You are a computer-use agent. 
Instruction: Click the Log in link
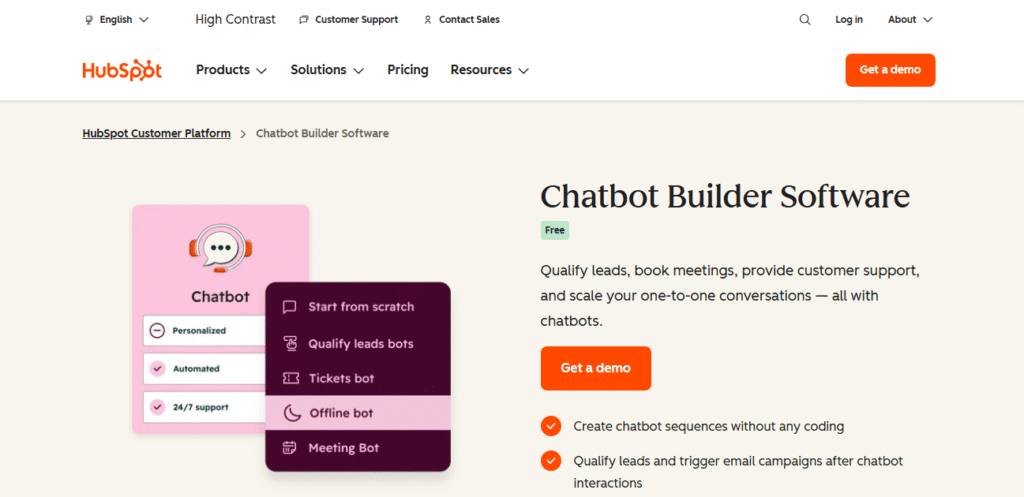(x=849, y=20)
